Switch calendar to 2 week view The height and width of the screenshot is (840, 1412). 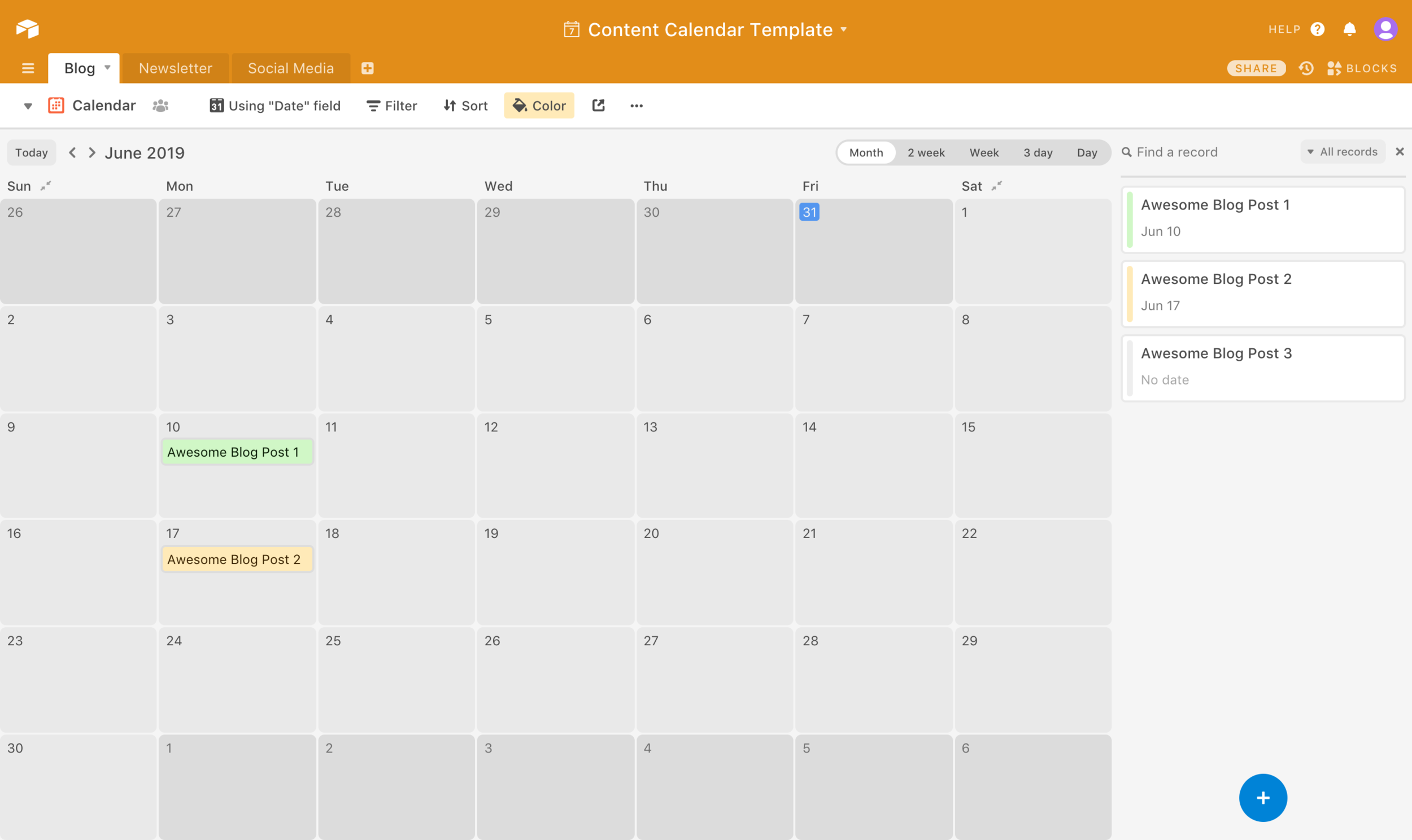coord(926,153)
